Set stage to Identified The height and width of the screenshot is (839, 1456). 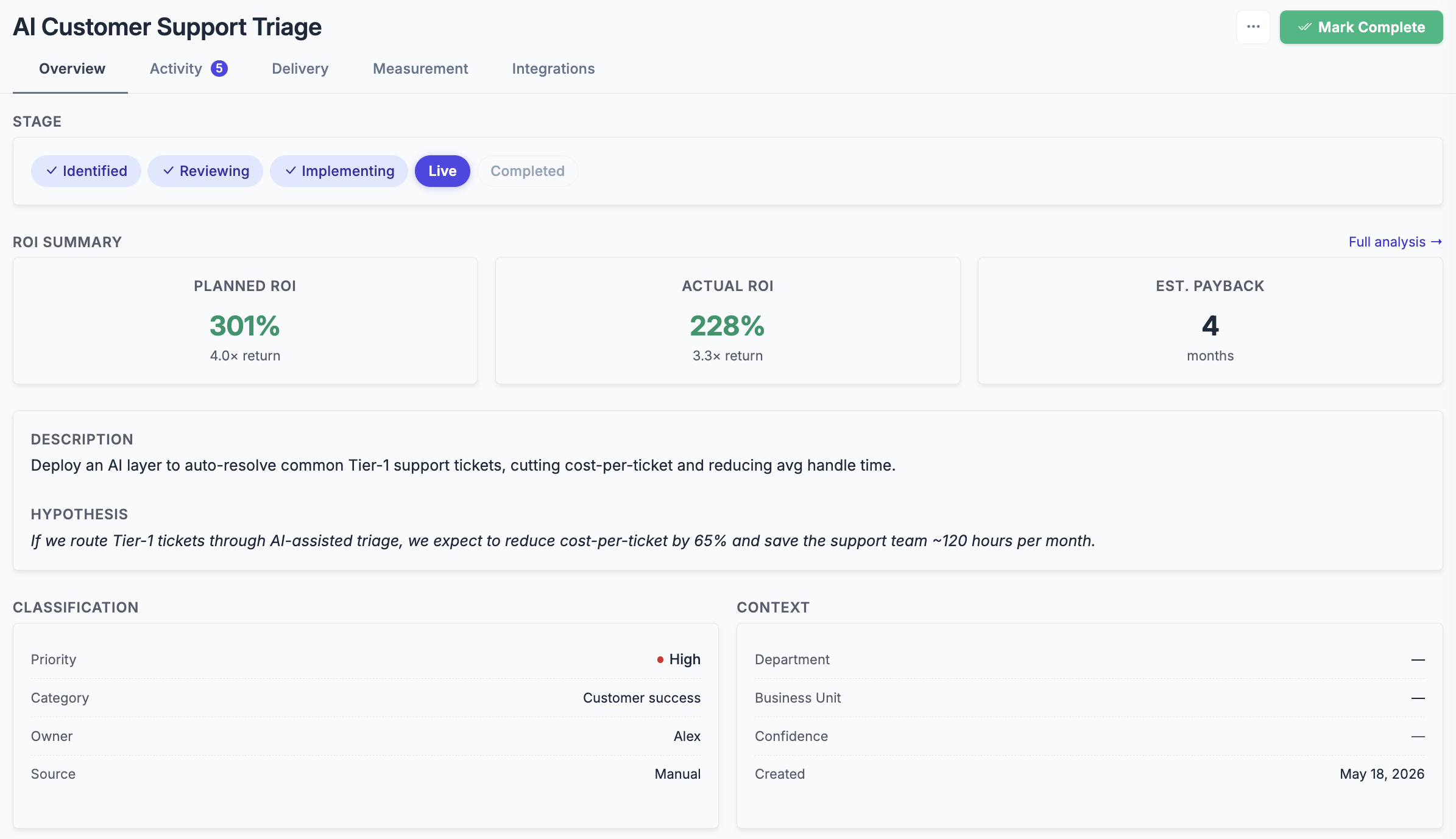coord(86,171)
